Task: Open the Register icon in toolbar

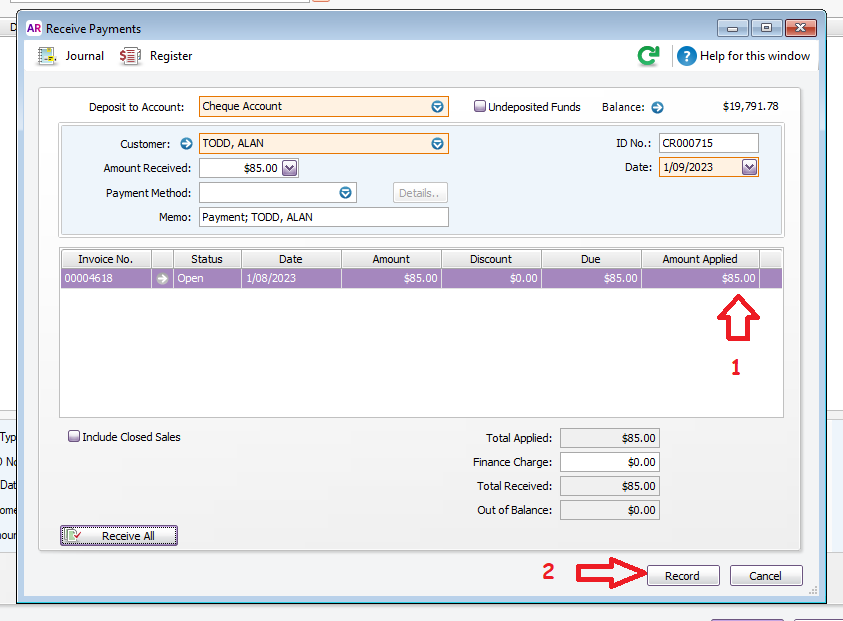Action: point(130,56)
